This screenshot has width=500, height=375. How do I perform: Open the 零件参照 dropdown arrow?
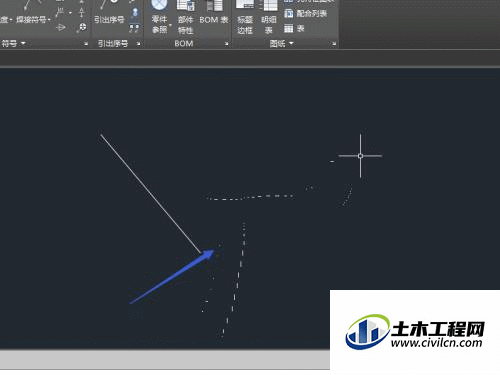170,25
